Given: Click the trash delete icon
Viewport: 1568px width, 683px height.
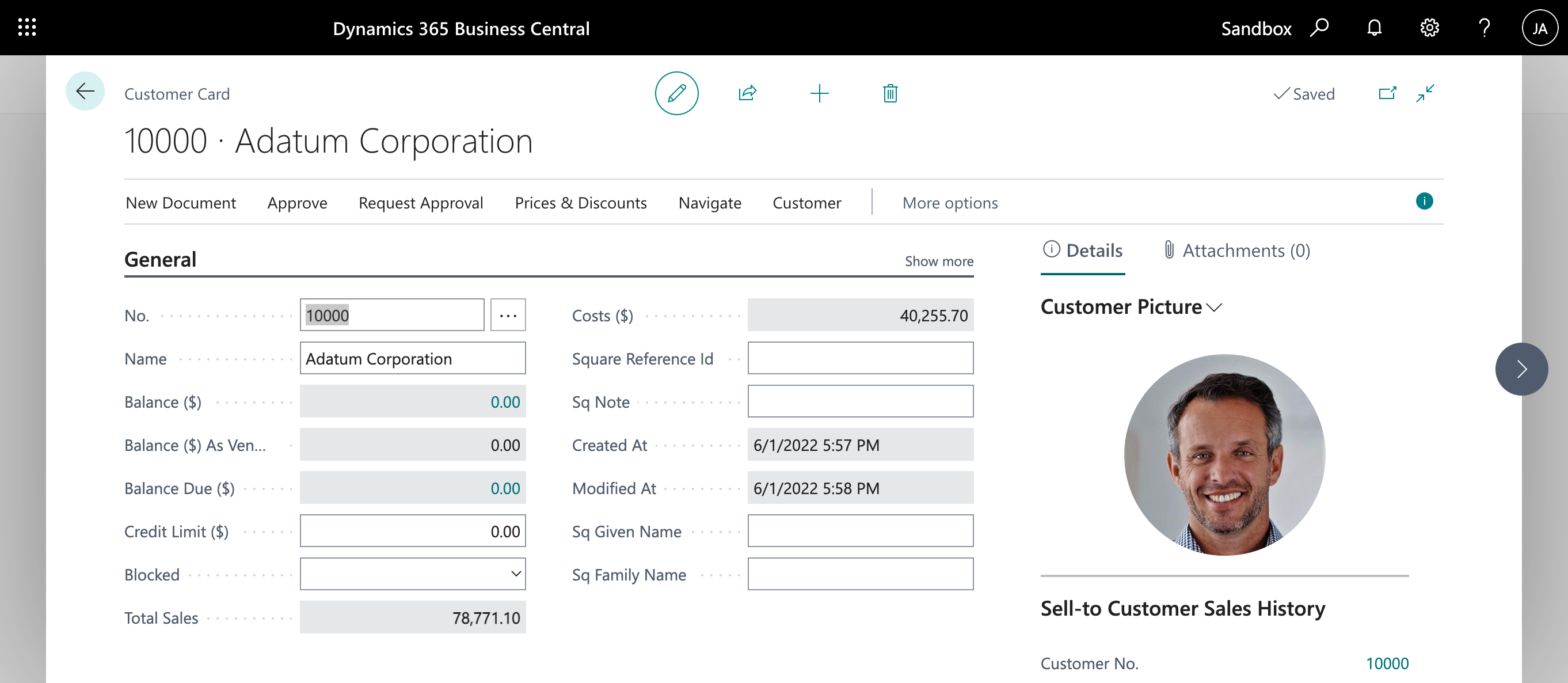Looking at the screenshot, I should (889, 93).
